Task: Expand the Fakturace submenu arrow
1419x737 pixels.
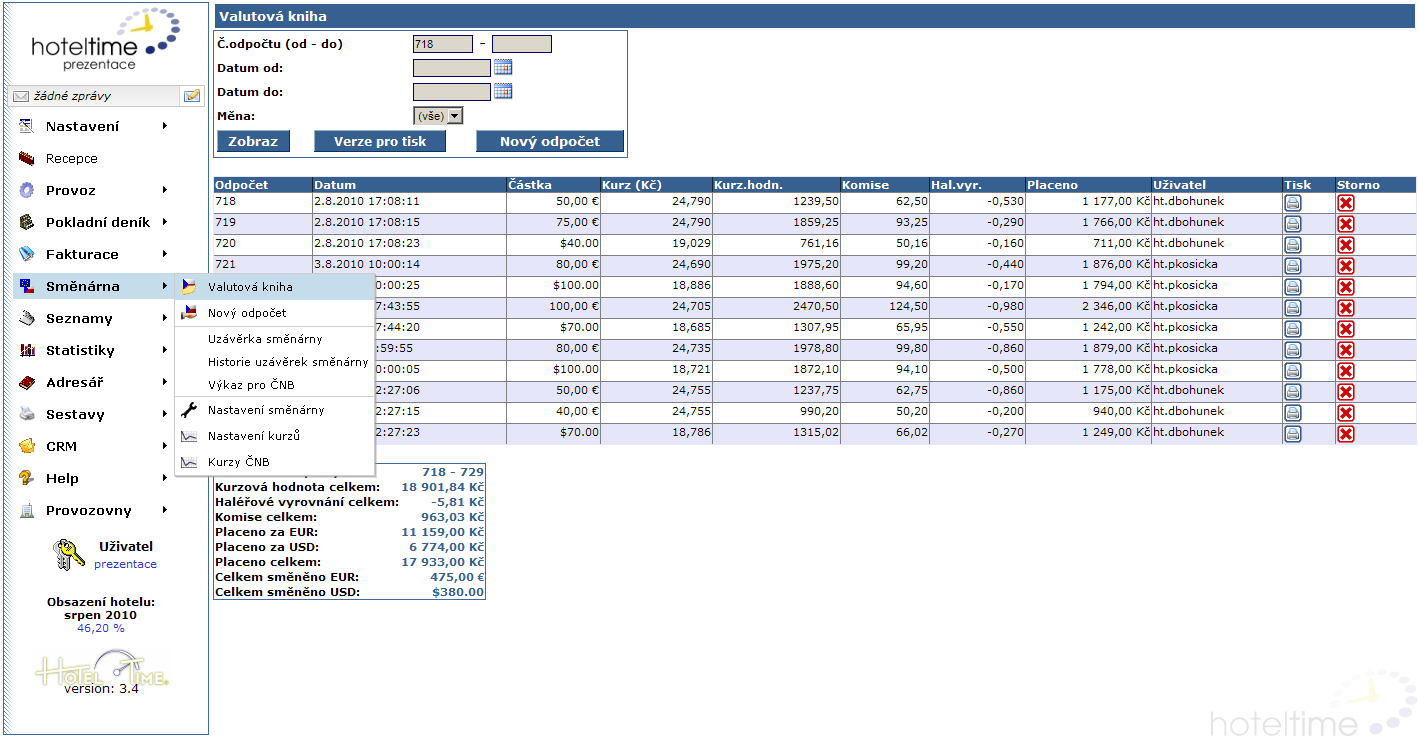Action: pos(164,254)
